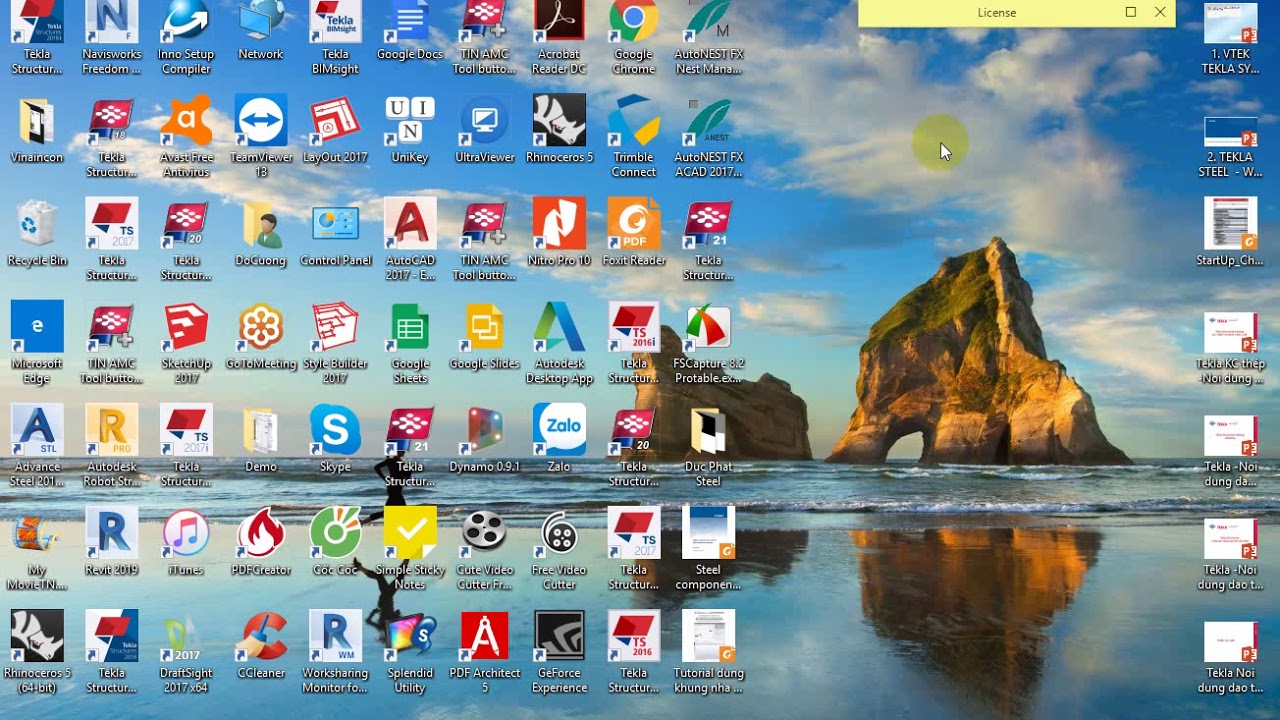This screenshot has width=1280, height=720.
Task: Launch the UltraViewer shortcut
Action: coord(485,130)
